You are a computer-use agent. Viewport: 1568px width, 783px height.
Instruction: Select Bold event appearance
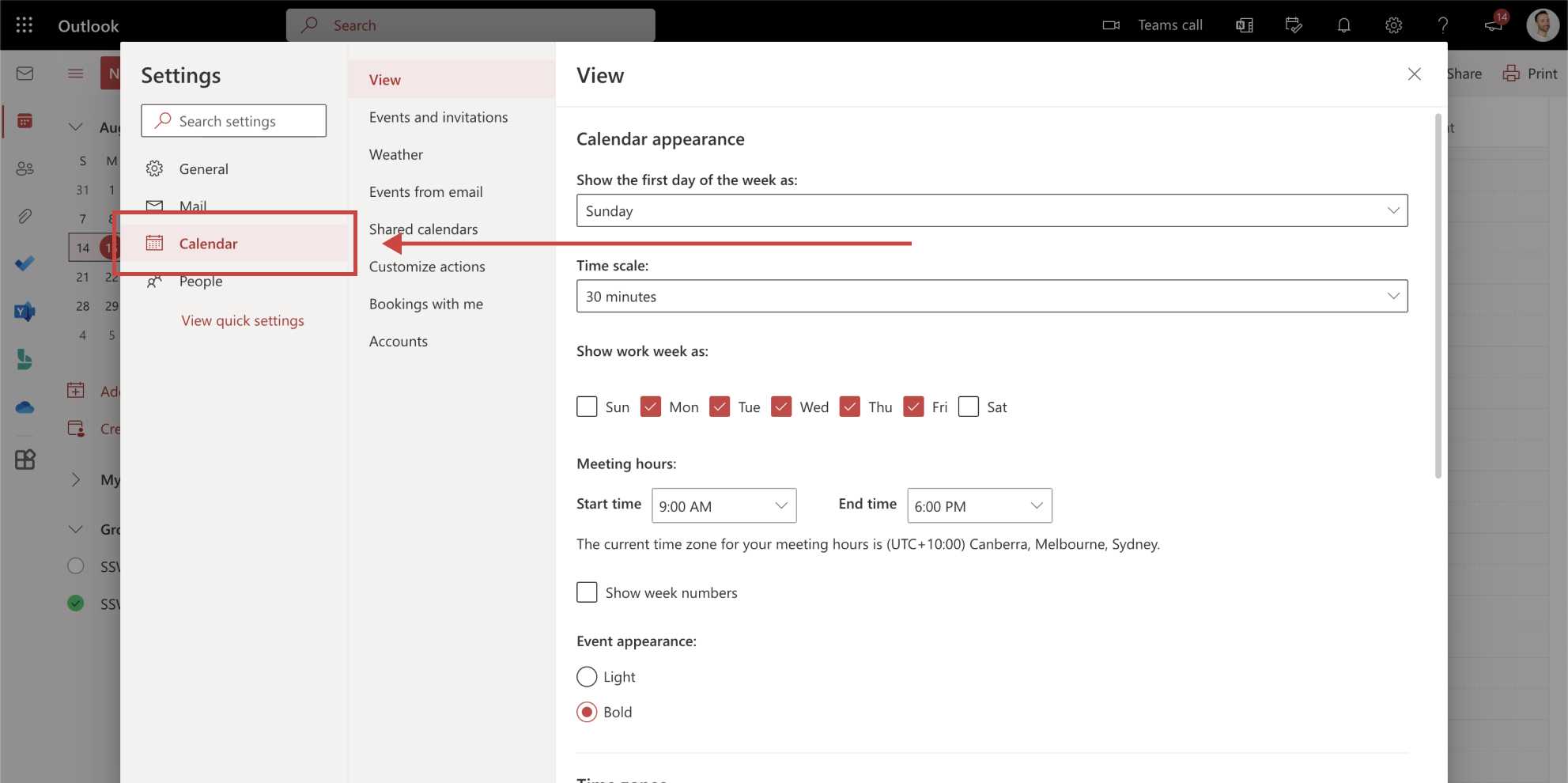587,712
